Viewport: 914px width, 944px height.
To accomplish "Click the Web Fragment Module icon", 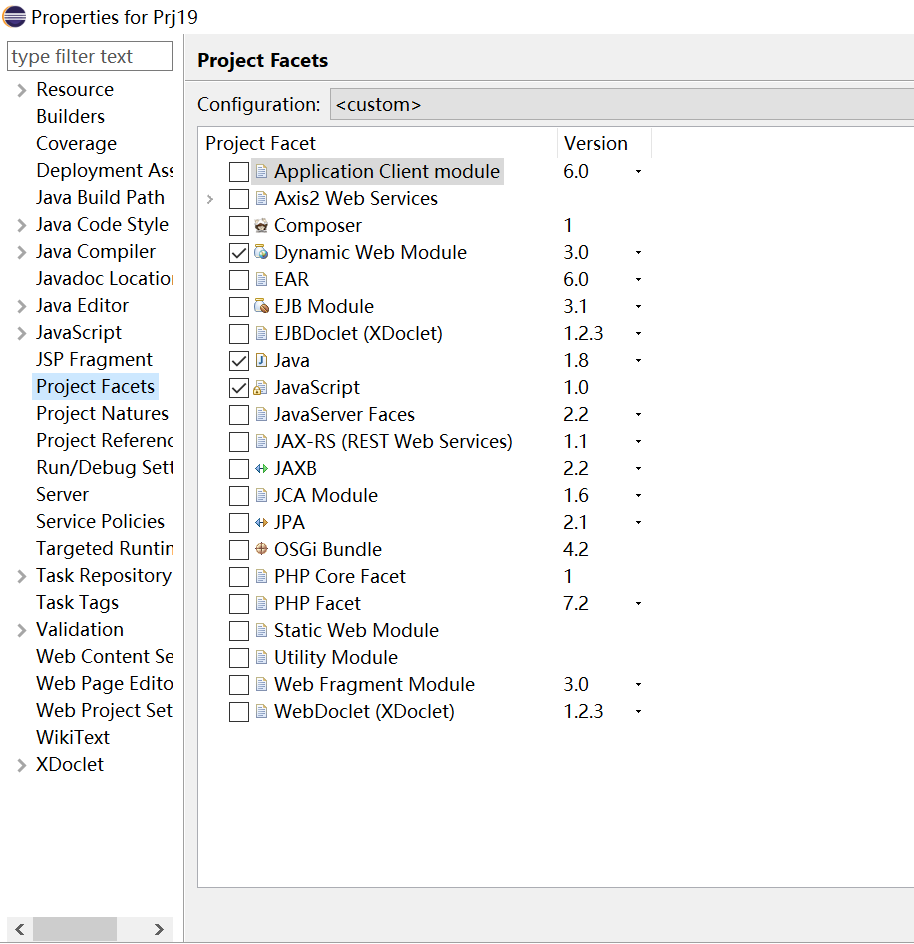I will tap(261, 684).
